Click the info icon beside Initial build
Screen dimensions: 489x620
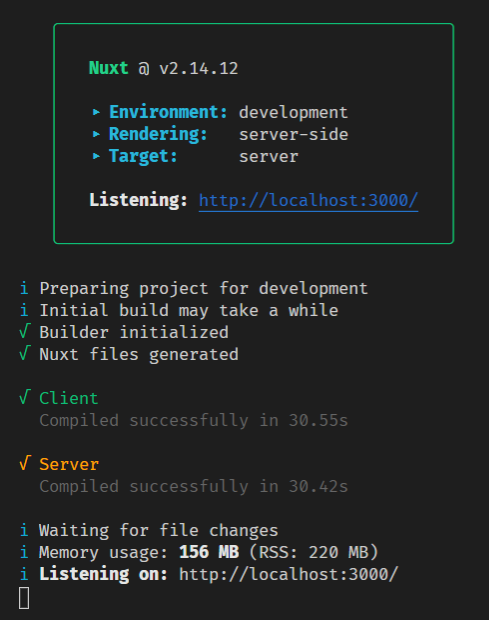[x=24, y=310]
